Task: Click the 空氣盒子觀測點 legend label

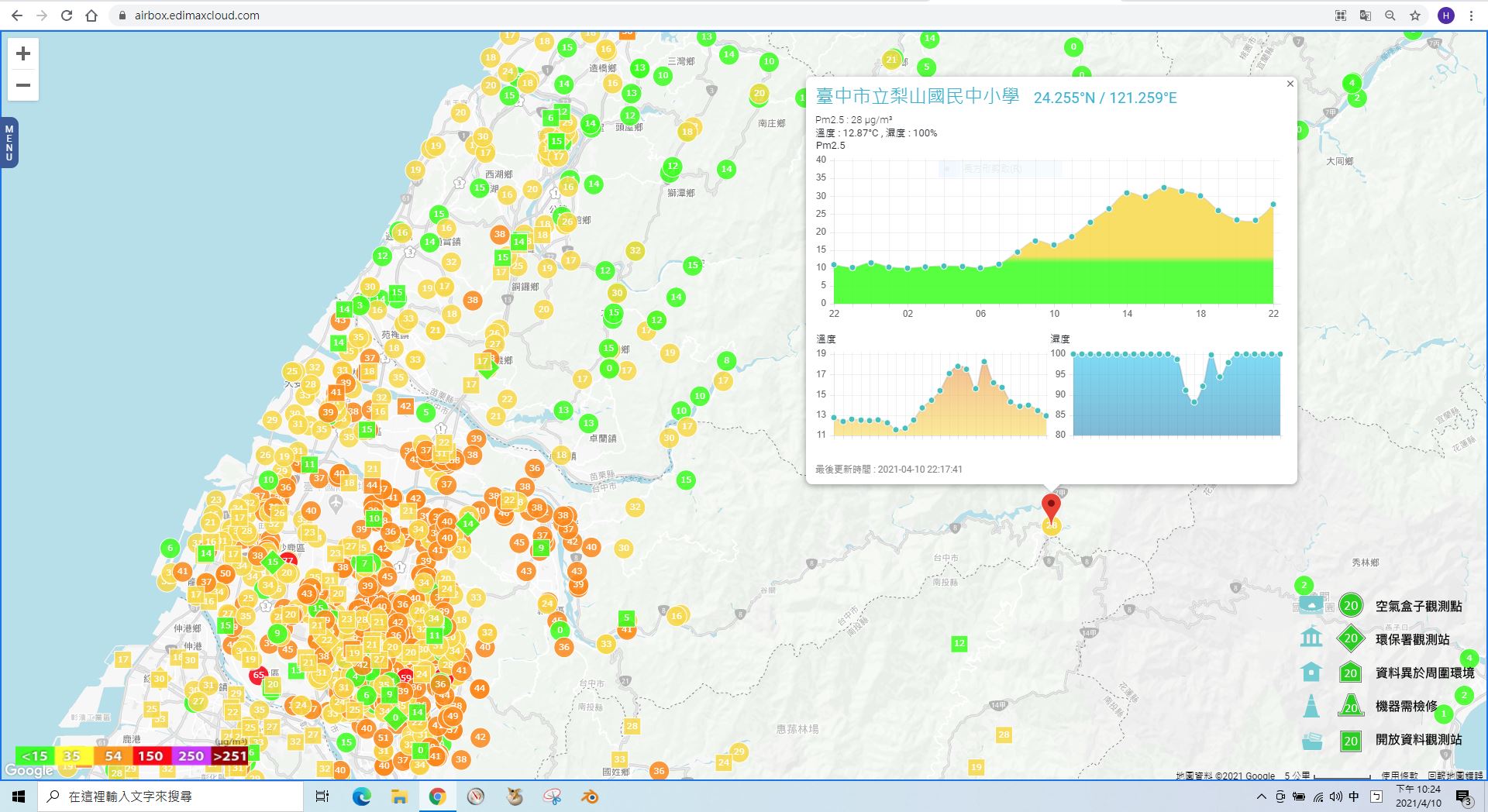Action: coord(1418,606)
